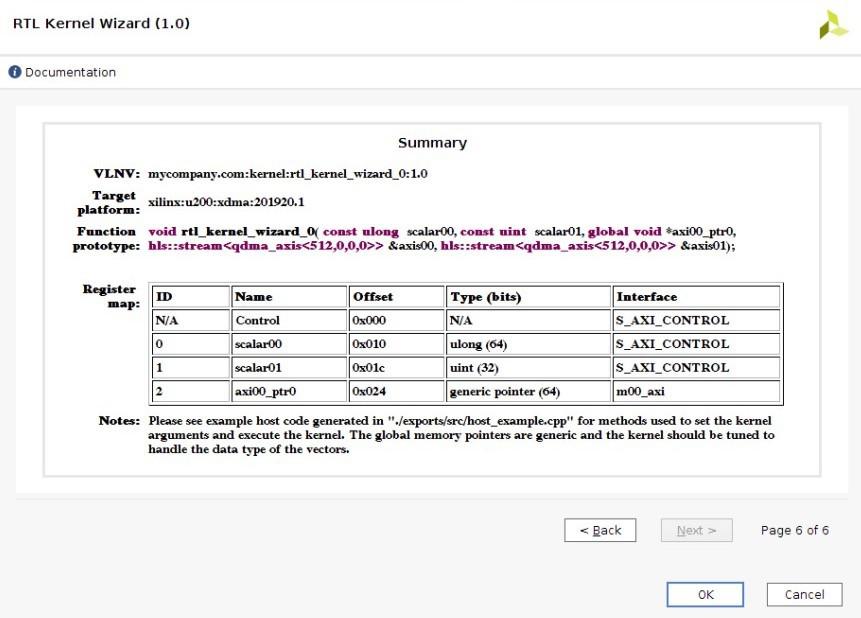The height and width of the screenshot is (618, 861).
Task: Click the Interface column header
Action: [x=696, y=297]
